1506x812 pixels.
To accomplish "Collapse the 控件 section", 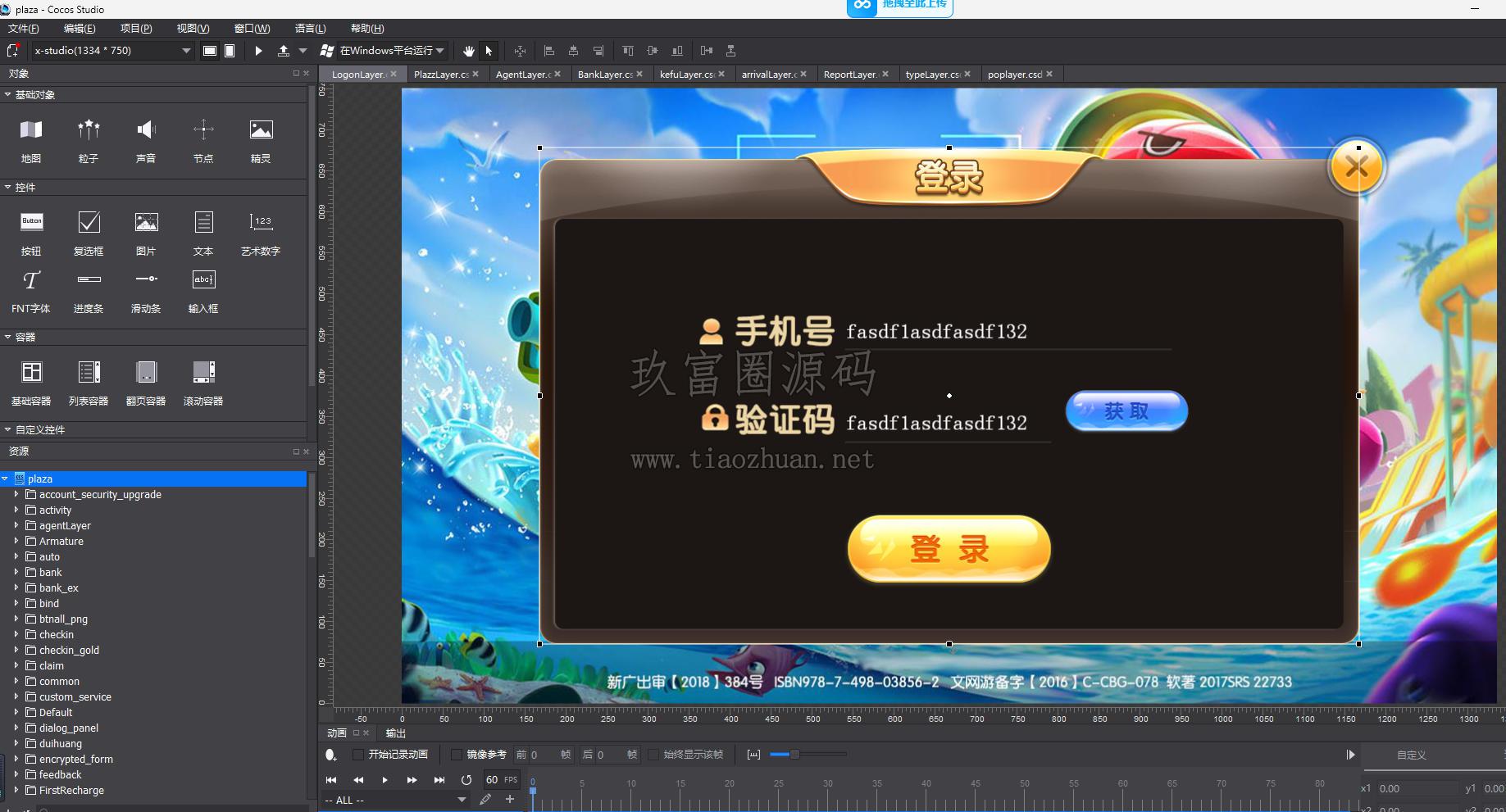I will 7,188.
